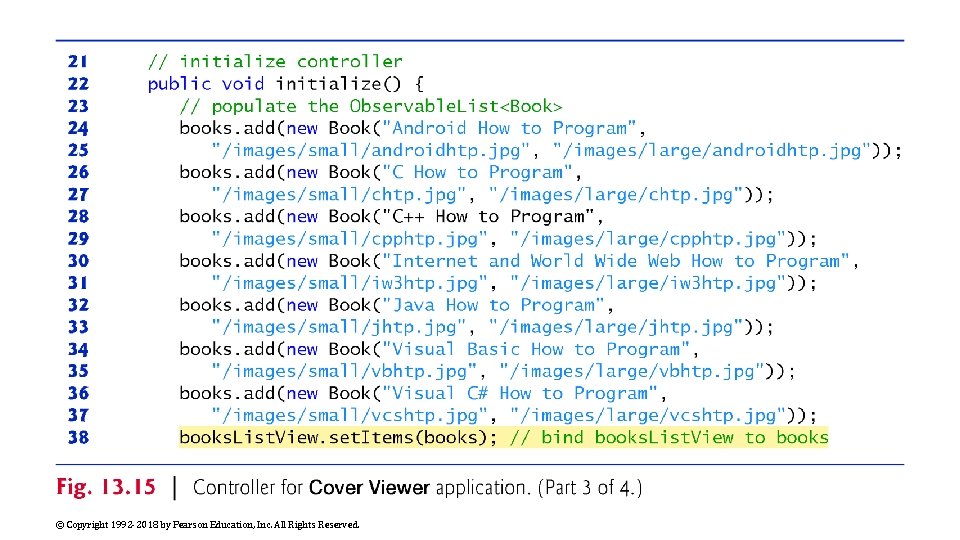Viewport: 960px width, 540px height.
Task: Click "/images/large/vbhtp.jpg" path
Action: point(631,371)
